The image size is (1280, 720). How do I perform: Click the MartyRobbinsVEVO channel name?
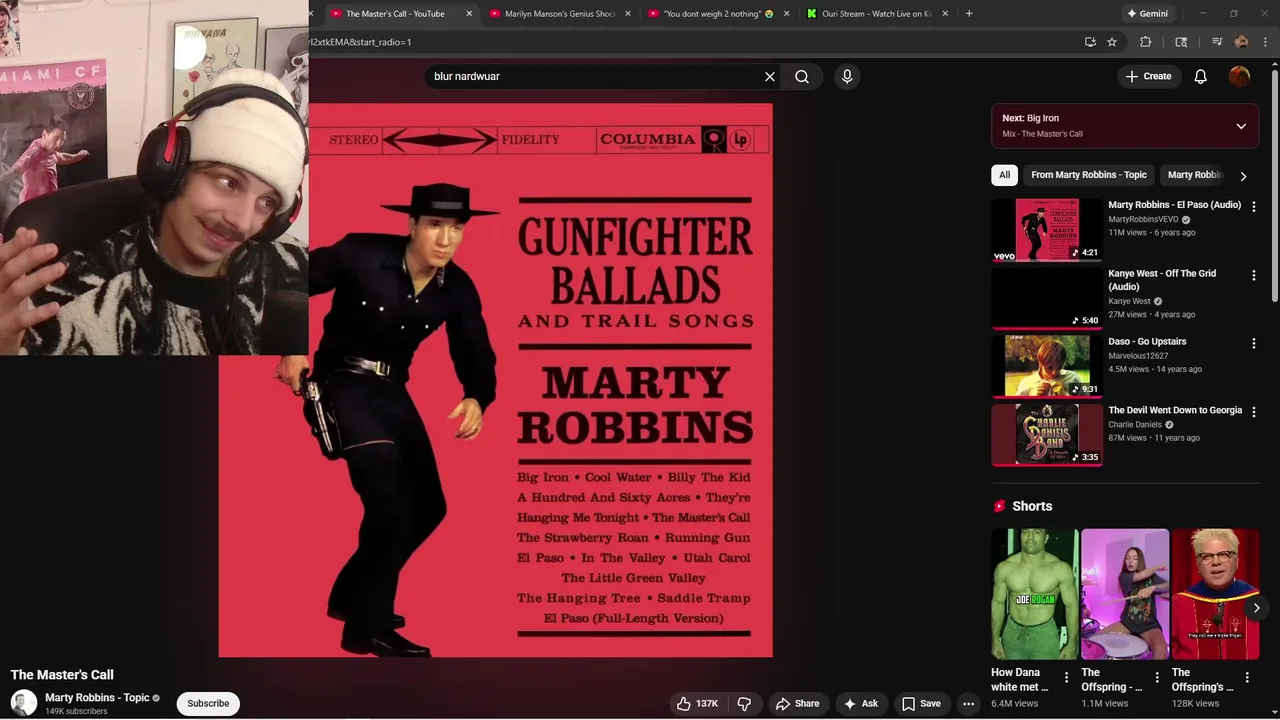pos(1143,219)
